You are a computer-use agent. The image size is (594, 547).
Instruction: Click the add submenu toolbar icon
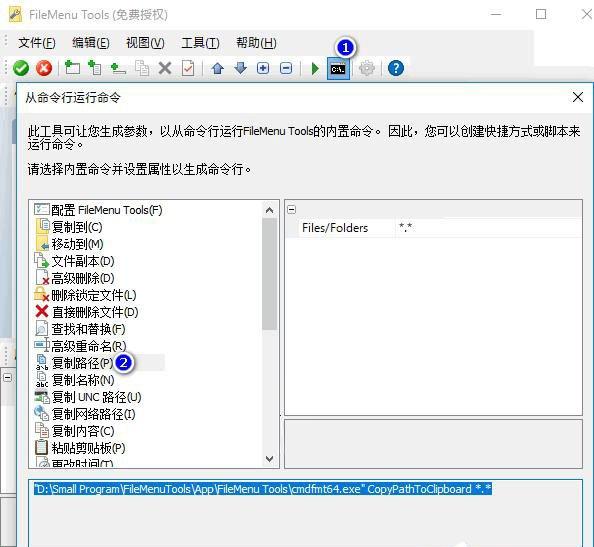pos(95,68)
